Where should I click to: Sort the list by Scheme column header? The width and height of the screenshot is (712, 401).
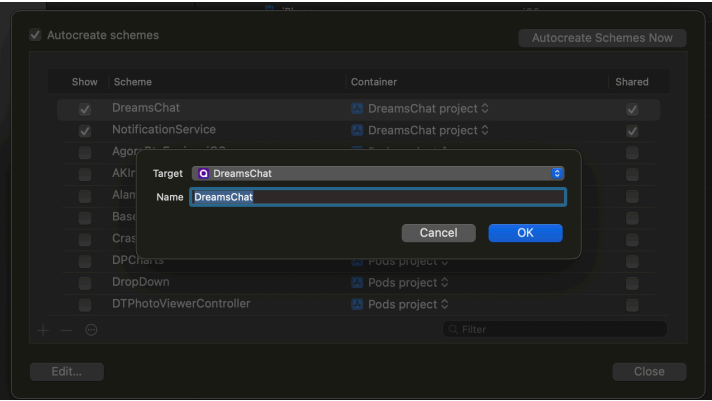pos(133,82)
